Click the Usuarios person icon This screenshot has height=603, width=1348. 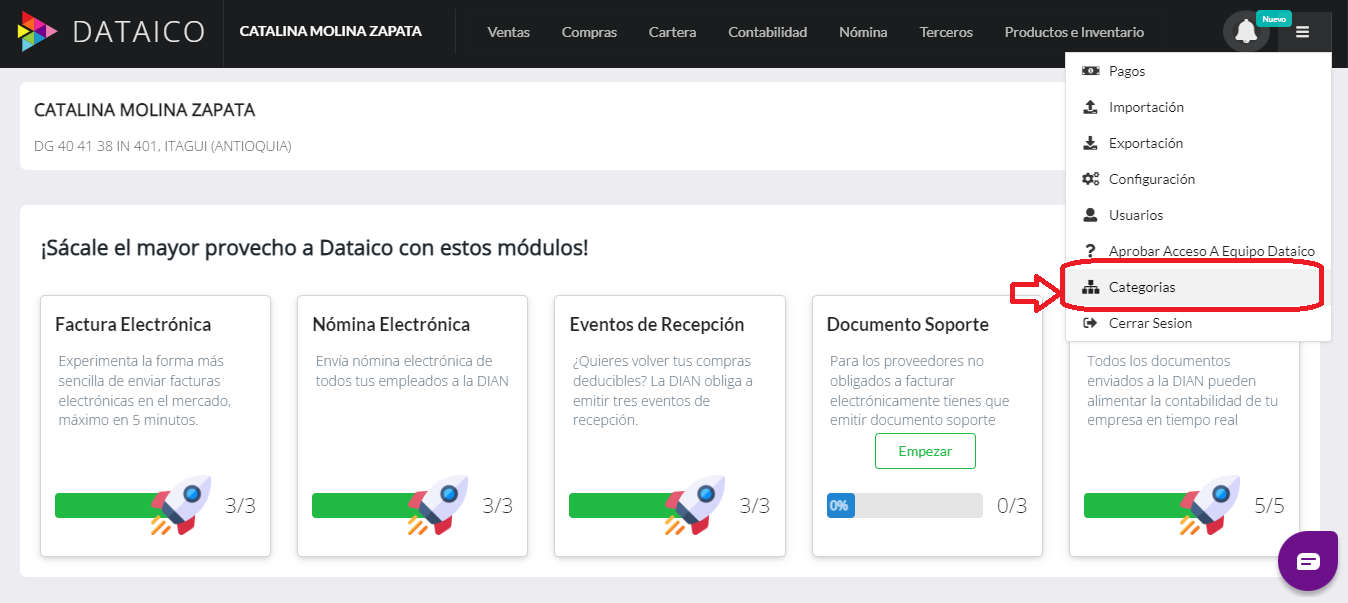coord(1091,215)
